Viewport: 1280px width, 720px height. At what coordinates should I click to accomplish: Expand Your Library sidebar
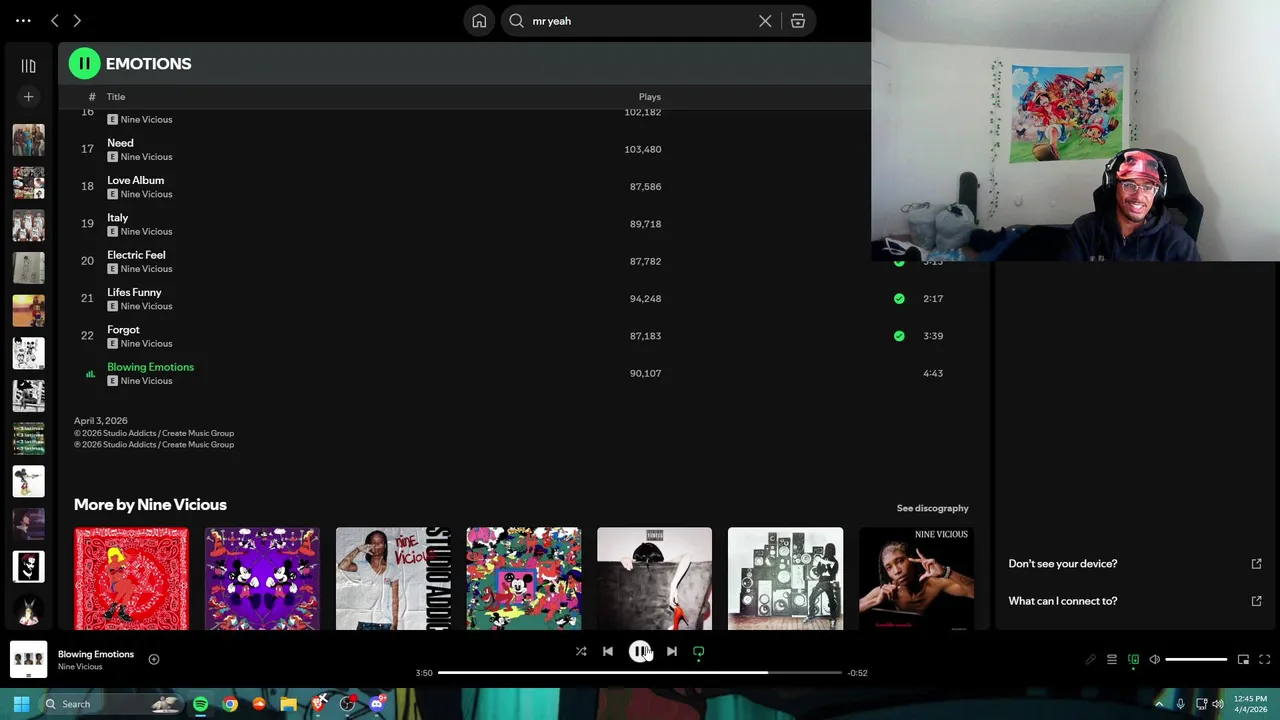click(x=28, y=66)
